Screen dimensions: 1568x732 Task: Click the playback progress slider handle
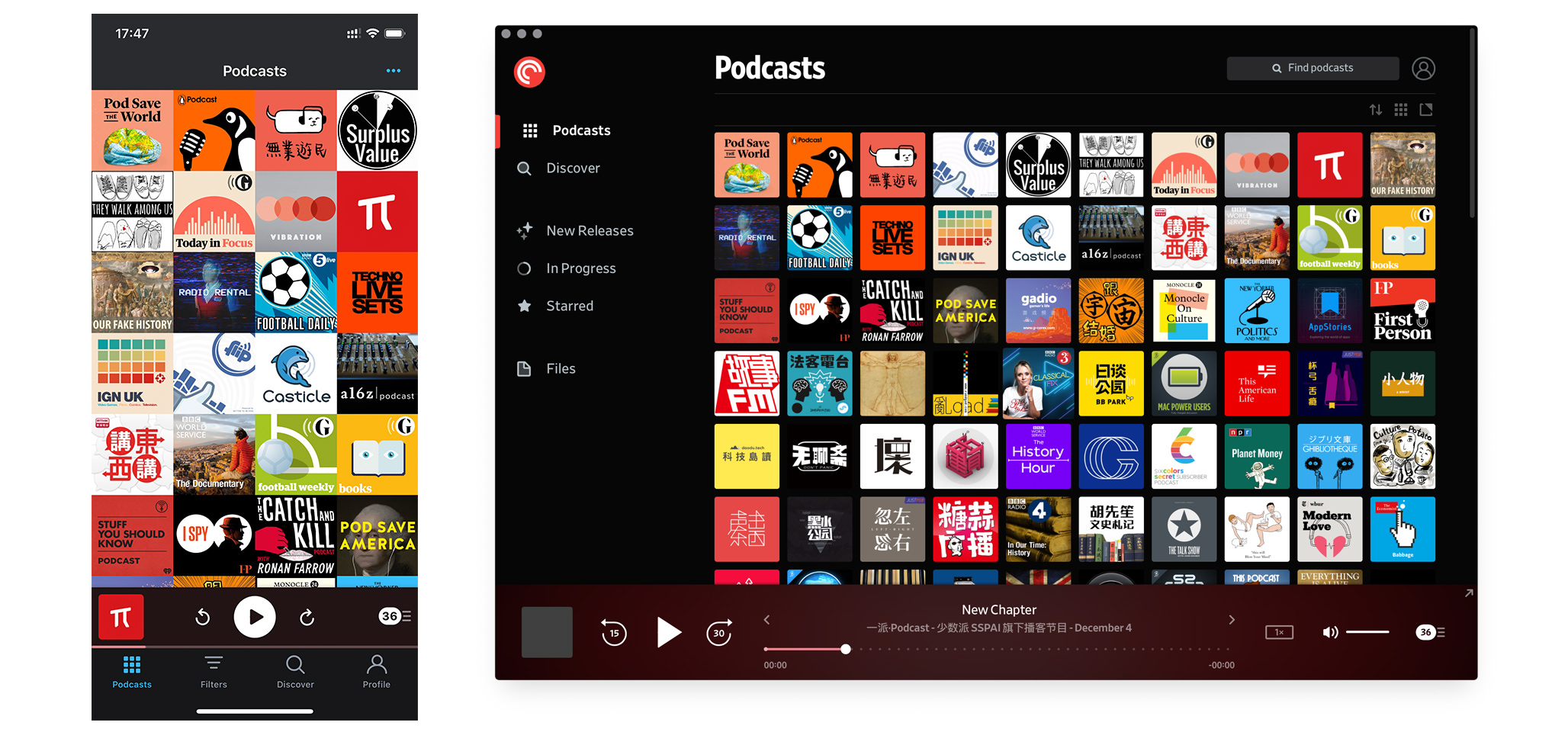point(846,649)
